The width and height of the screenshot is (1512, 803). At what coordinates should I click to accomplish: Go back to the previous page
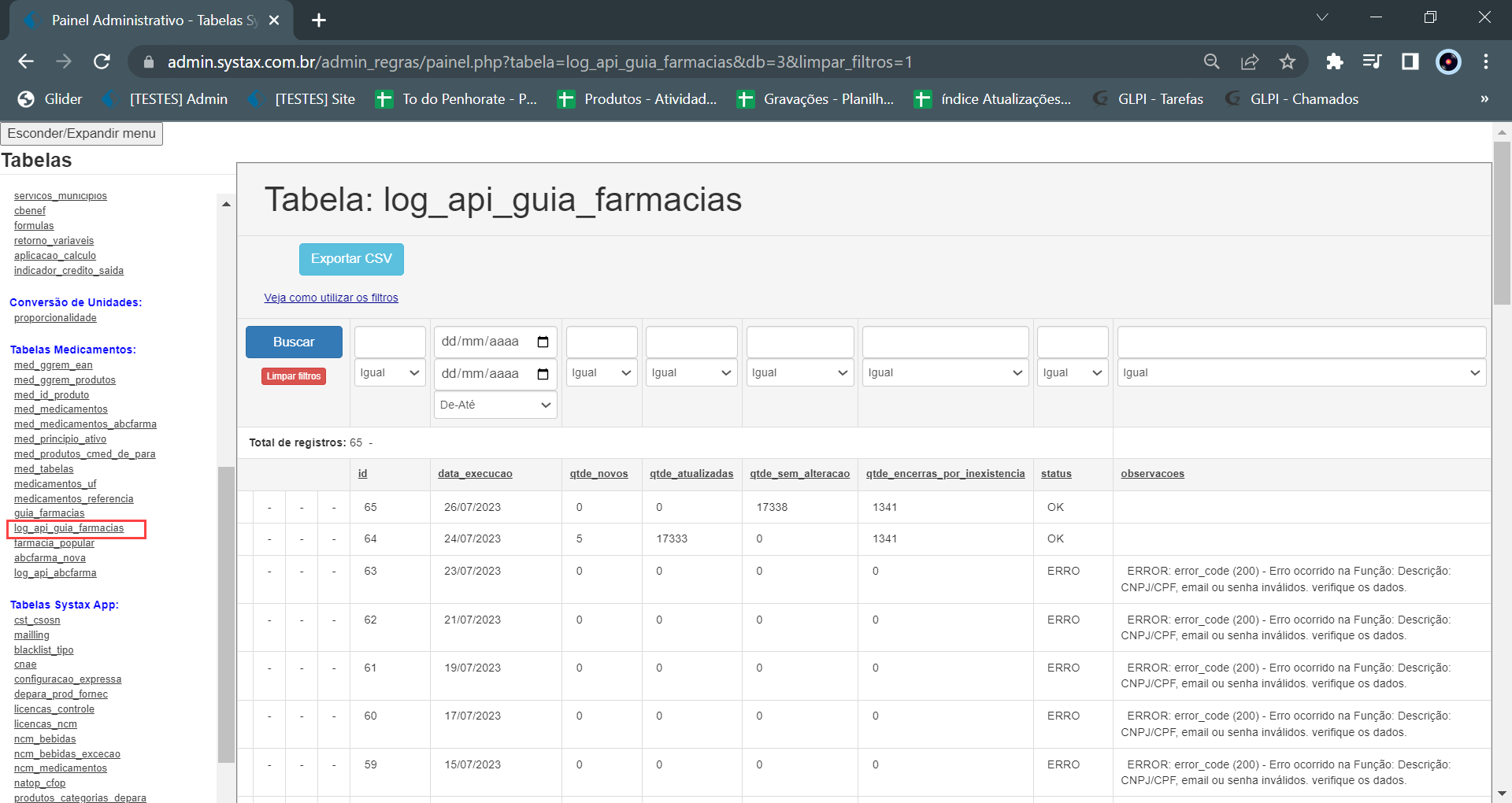coord(26,61)
